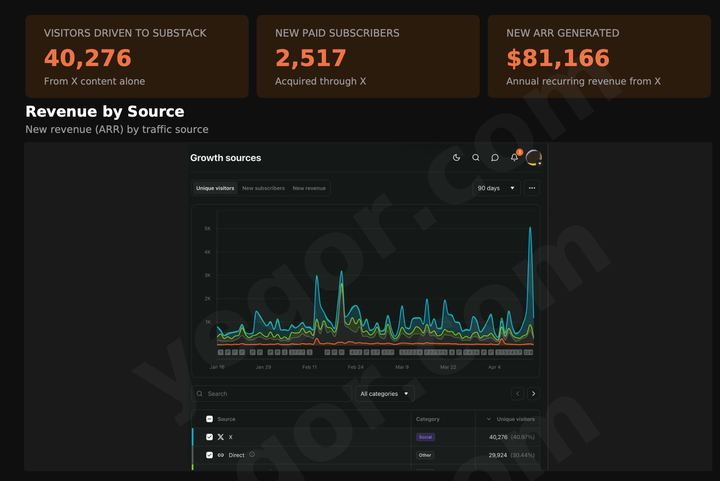
Task: Toggle the select-all checkbox in the Source header
Action: pyautogui.click(x=209, y=419)
